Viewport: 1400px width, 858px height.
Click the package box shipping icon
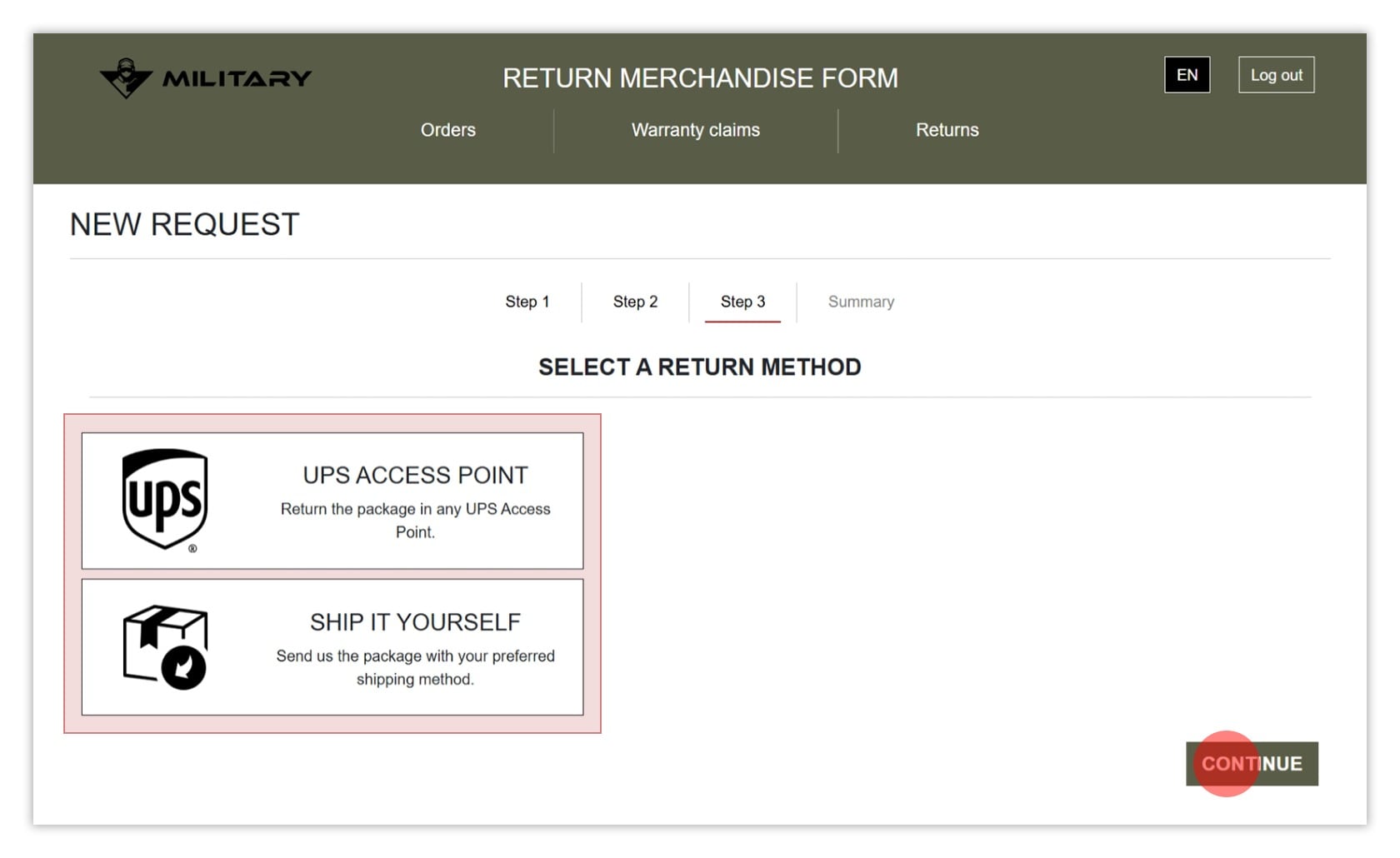coord(165,647)
